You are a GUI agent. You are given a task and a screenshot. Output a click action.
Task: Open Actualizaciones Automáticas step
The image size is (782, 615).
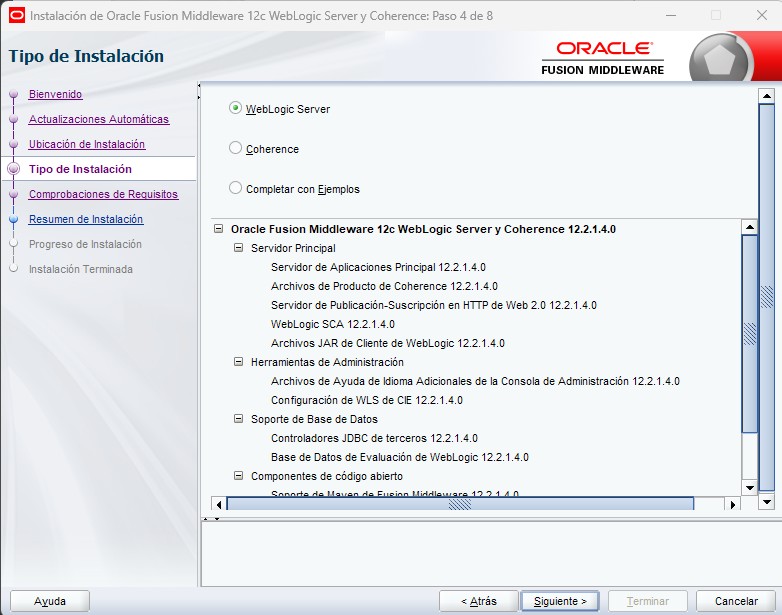[99, 119]
